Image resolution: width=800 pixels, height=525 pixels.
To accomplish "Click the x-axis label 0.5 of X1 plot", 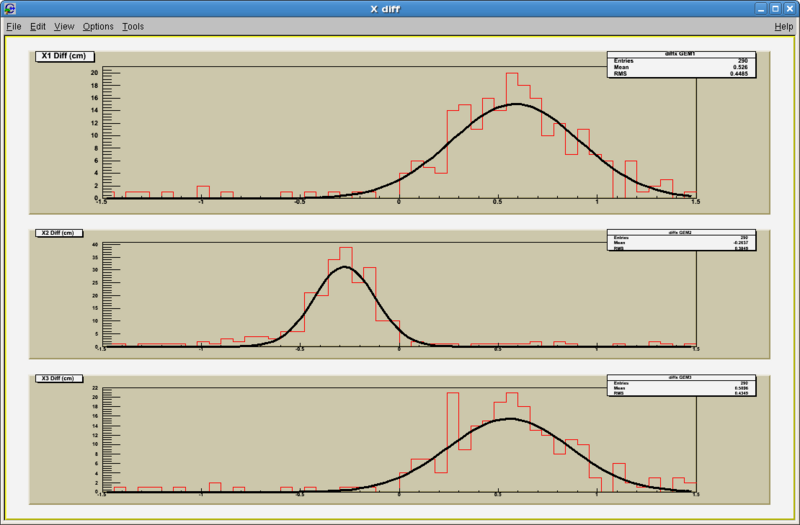I will pyautogui.click(x=497, y=202).
